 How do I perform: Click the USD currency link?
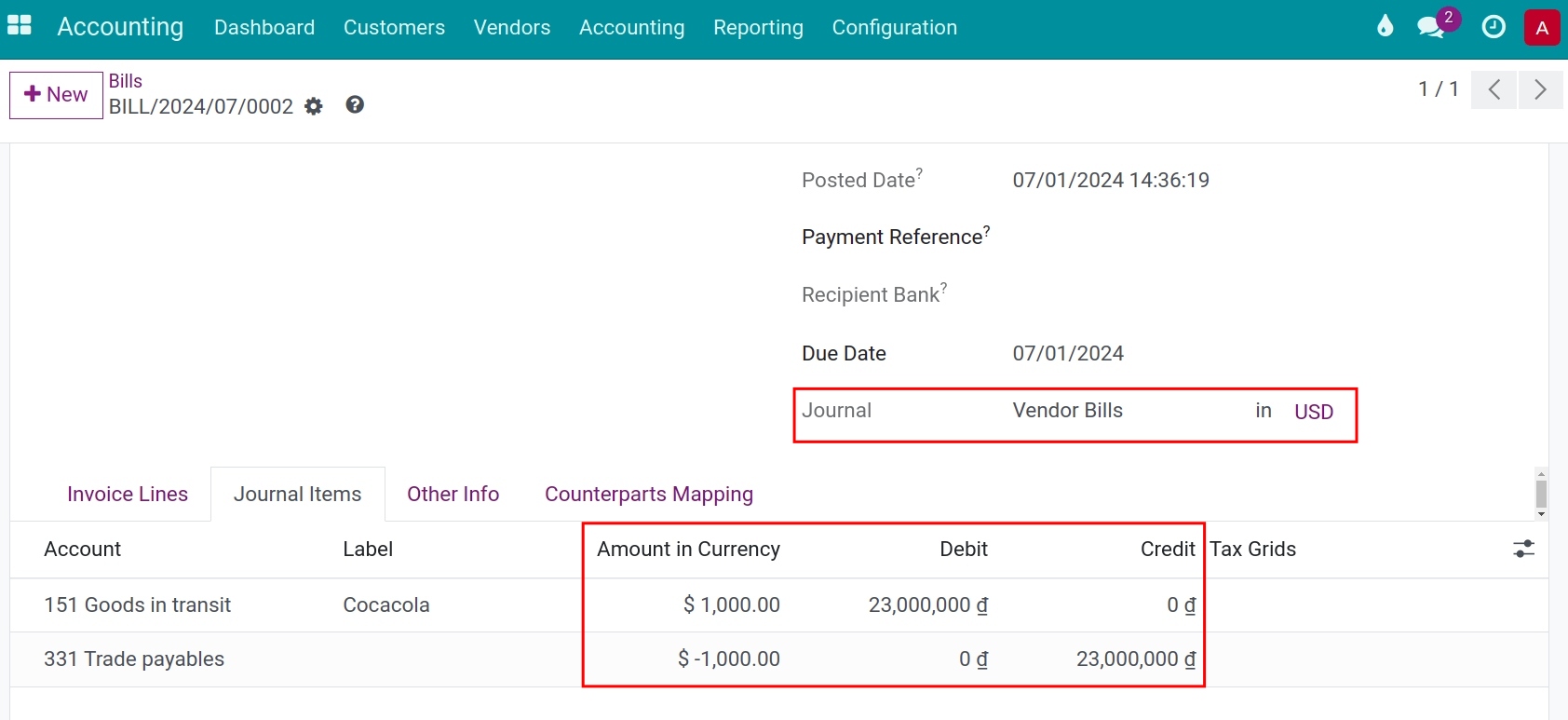click(1314, 412)
